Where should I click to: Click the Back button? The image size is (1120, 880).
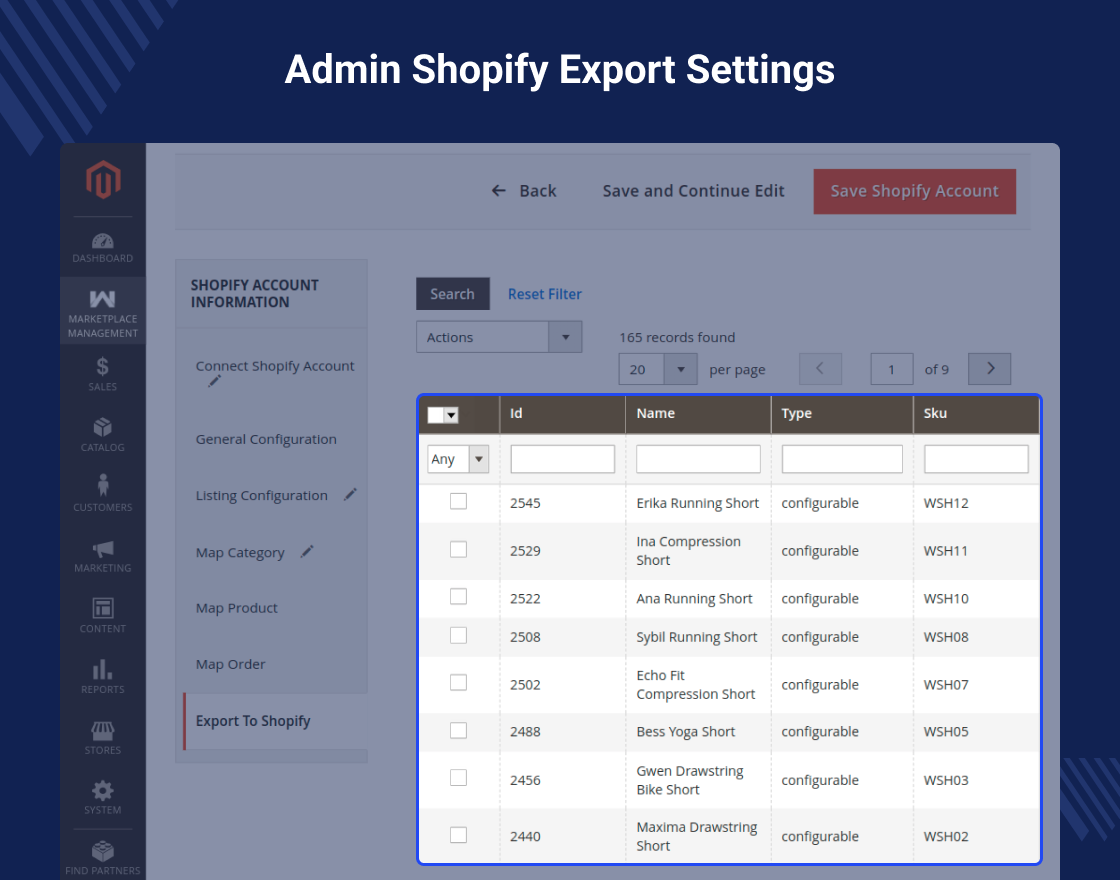click(524, 191)
